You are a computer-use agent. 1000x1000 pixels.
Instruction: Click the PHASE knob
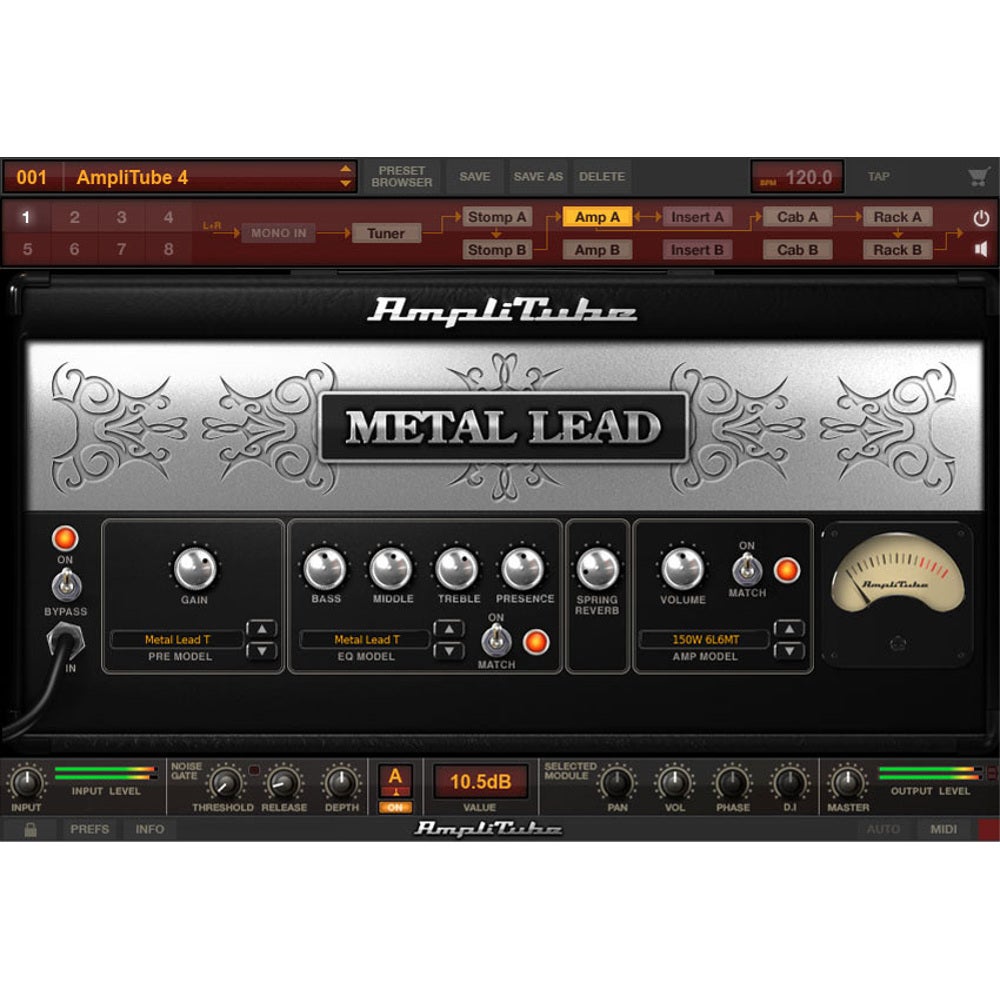732,783
